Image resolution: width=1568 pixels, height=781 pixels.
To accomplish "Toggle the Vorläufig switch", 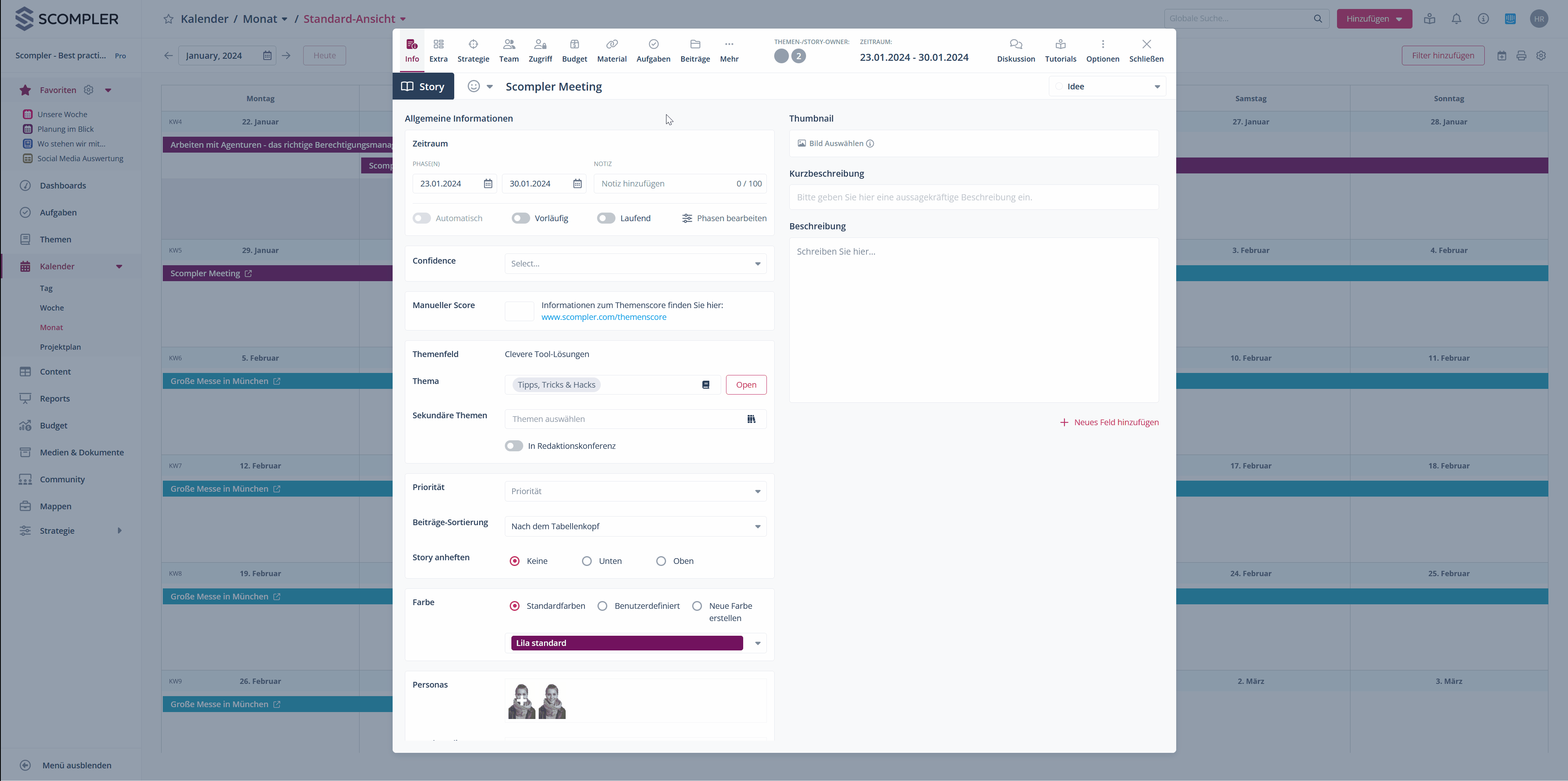I will tap(520, 219).
